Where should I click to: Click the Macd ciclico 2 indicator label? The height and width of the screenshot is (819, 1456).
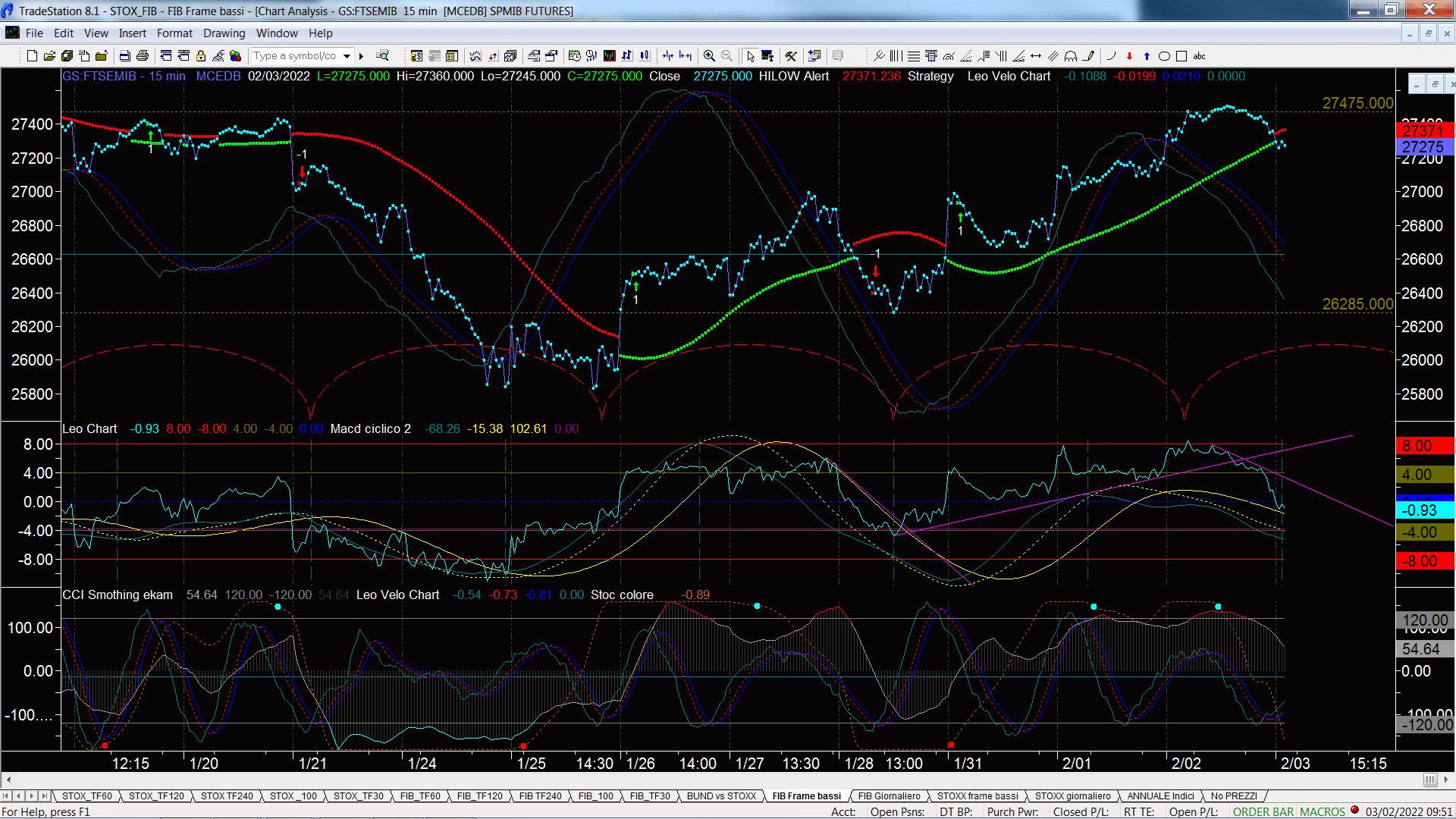point(371,429)
